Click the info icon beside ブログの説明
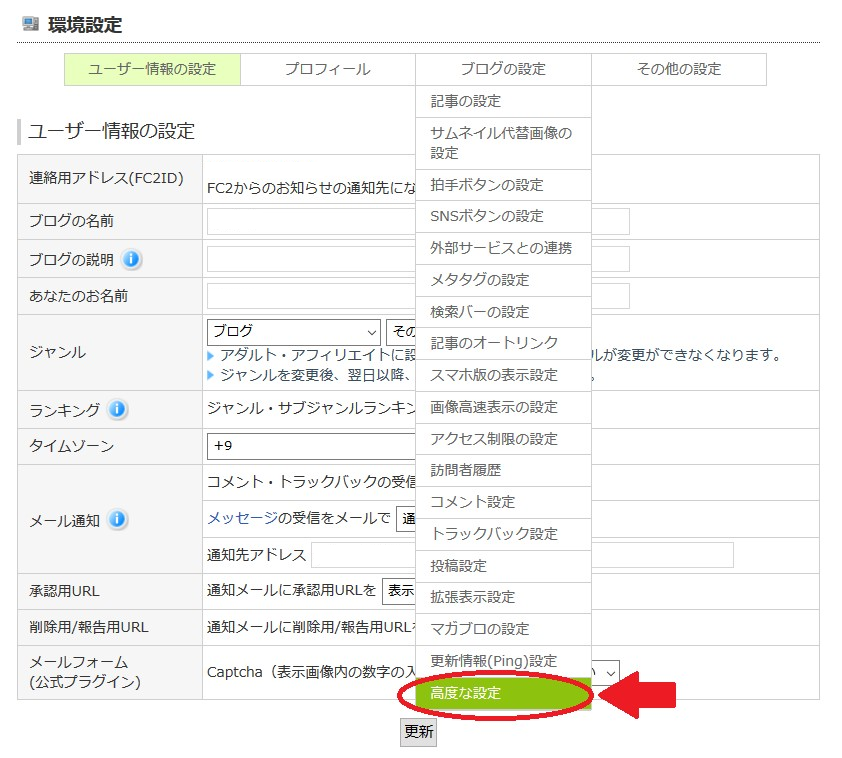 (132, 259)
